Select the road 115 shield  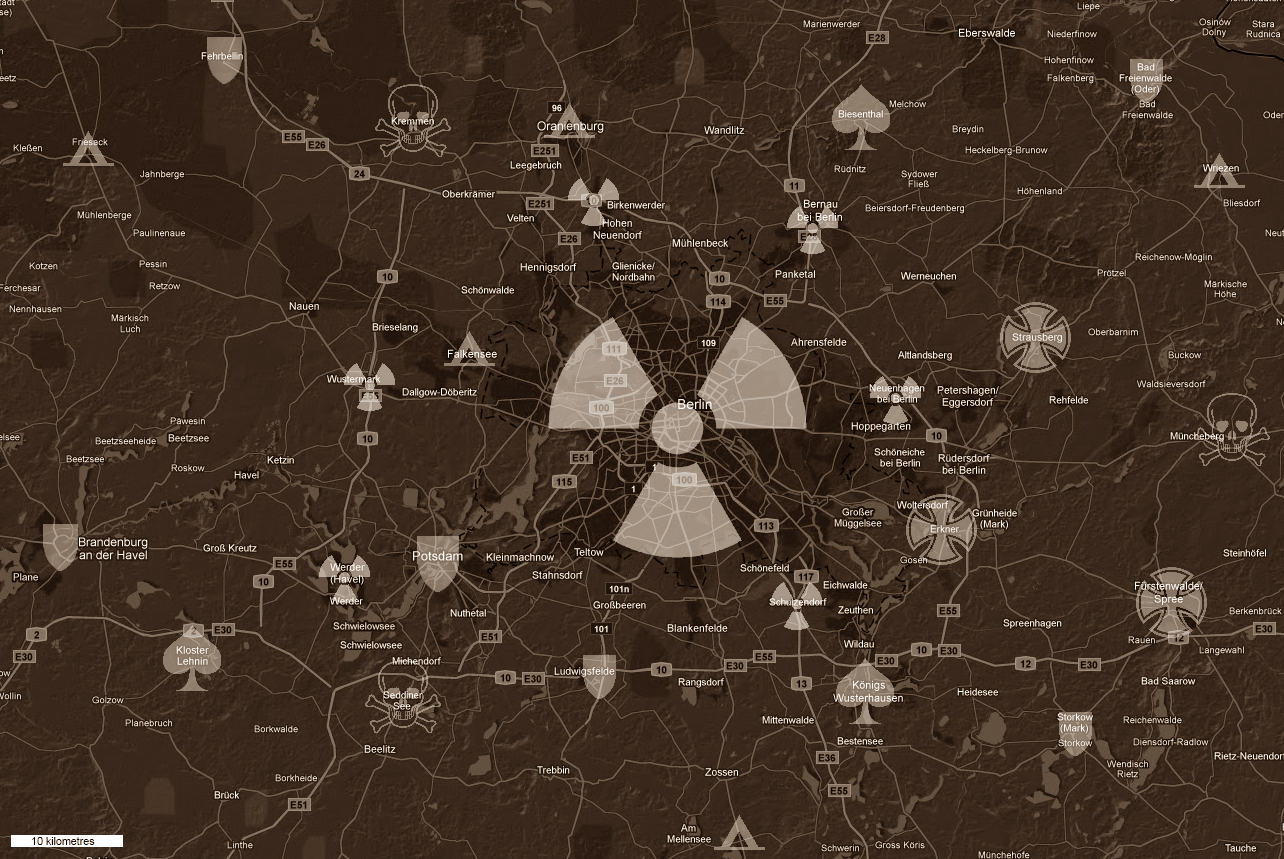tap(564, 482)
